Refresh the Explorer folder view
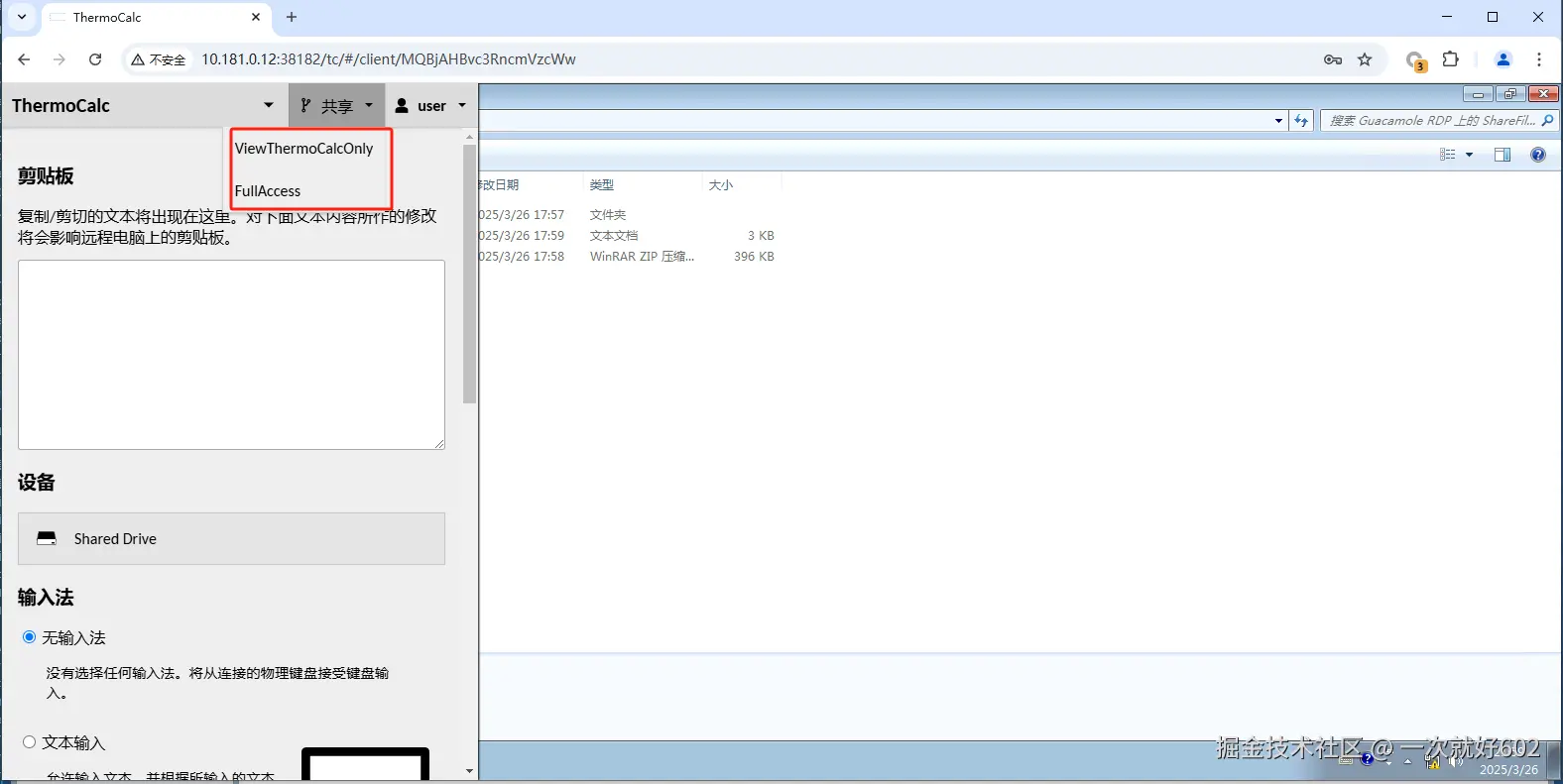This screenshot has height=784, width=1563. point(1301,120)
